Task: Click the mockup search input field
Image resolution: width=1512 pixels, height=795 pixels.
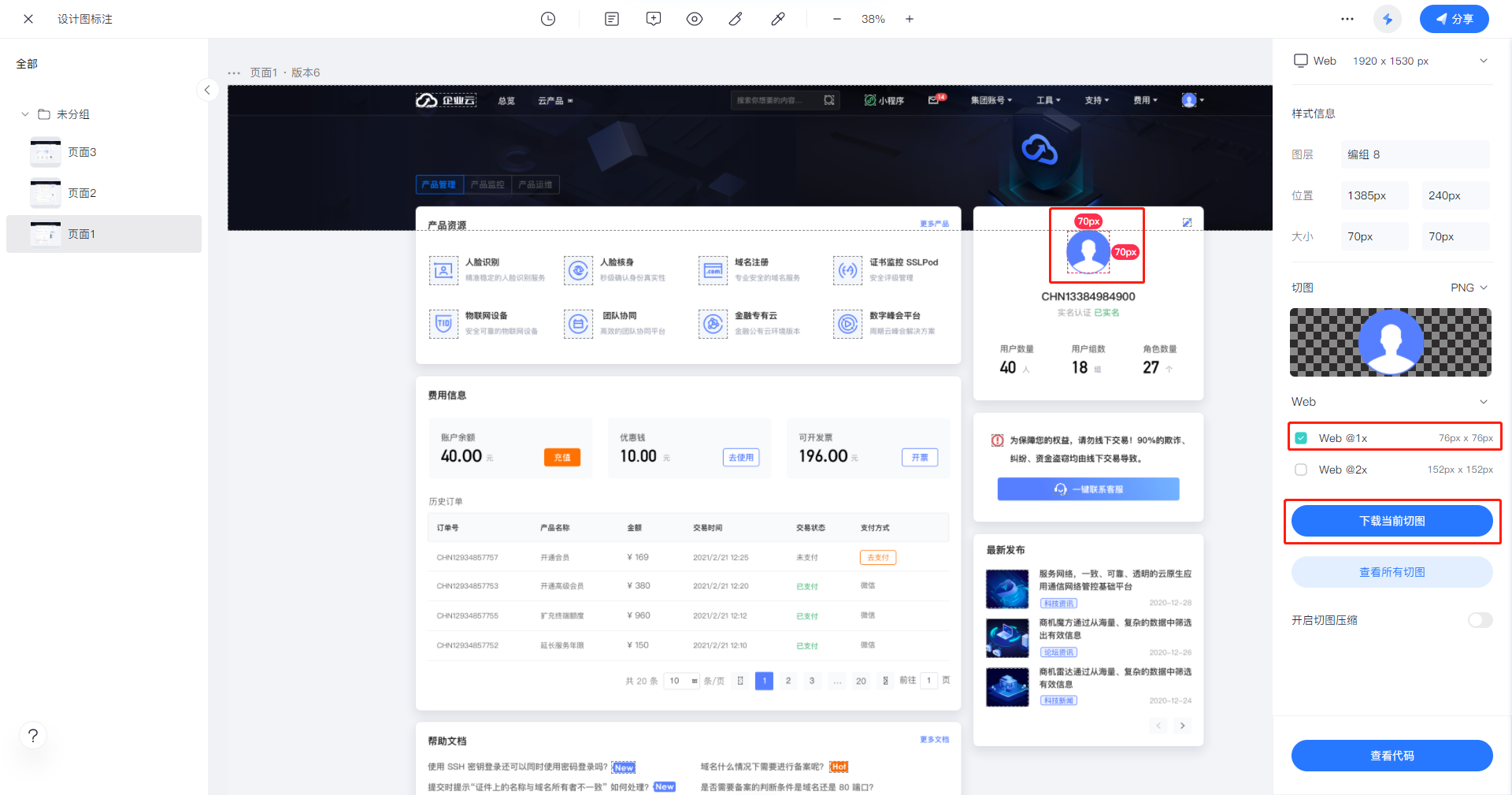Action: pos(785,100)
